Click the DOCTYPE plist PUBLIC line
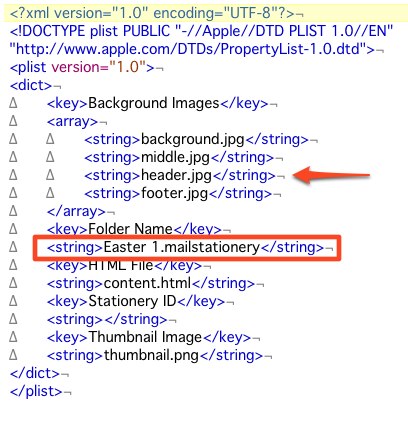This screenshot has height=433, width=408. (x=202, y=31)
